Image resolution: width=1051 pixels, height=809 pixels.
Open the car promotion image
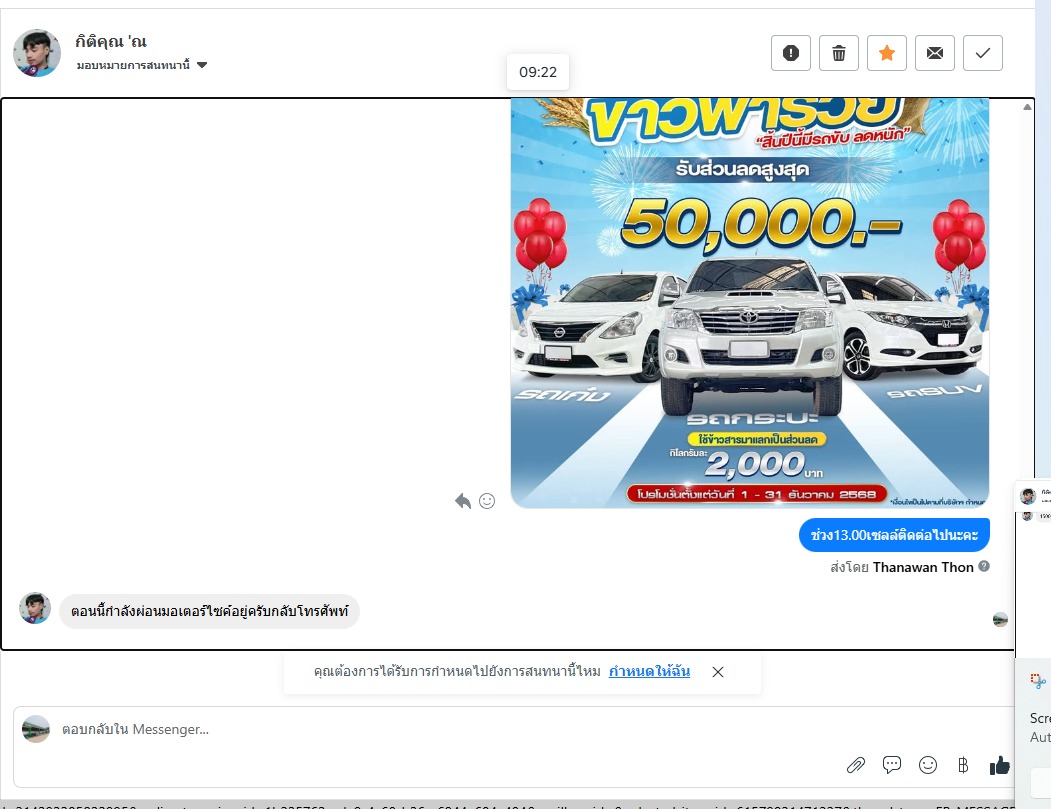749,303
